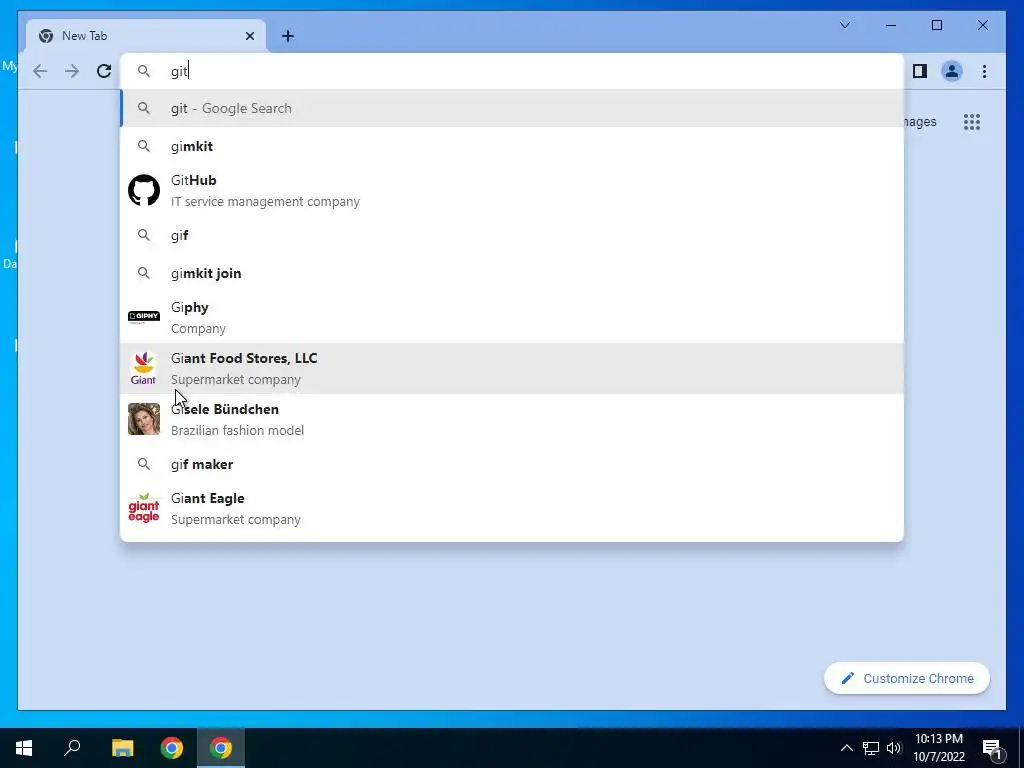1024x768 pixels.
Task: Open the notification center icon
Action: point(992,748)
